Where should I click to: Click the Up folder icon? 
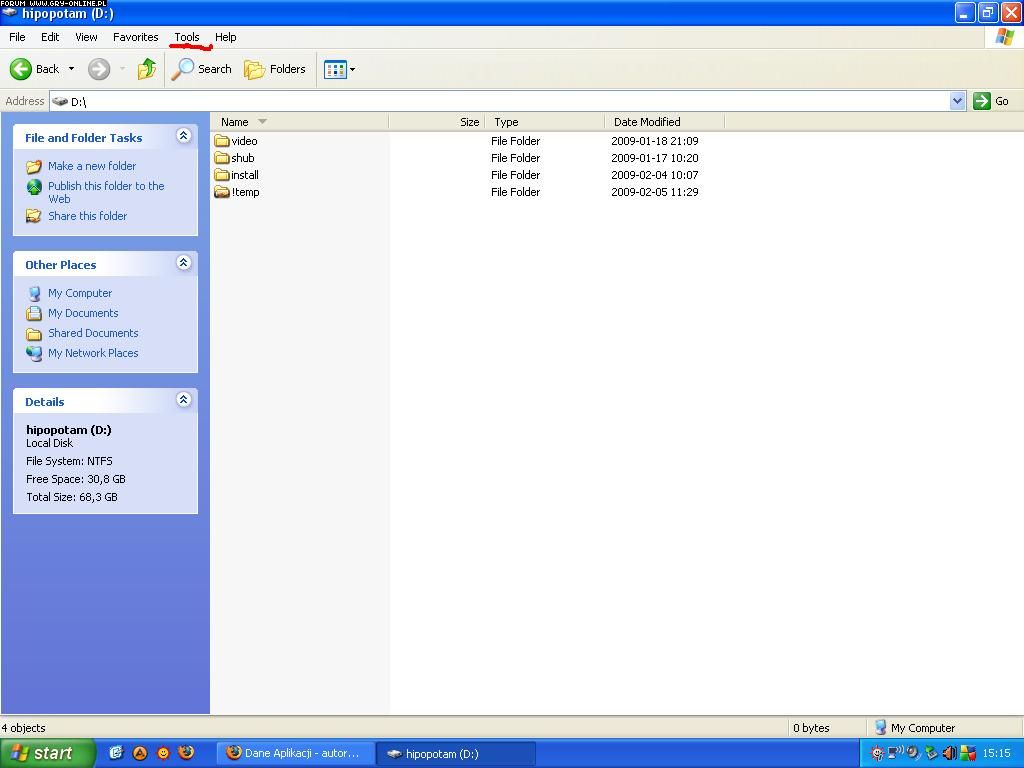[x=147, y=69]
